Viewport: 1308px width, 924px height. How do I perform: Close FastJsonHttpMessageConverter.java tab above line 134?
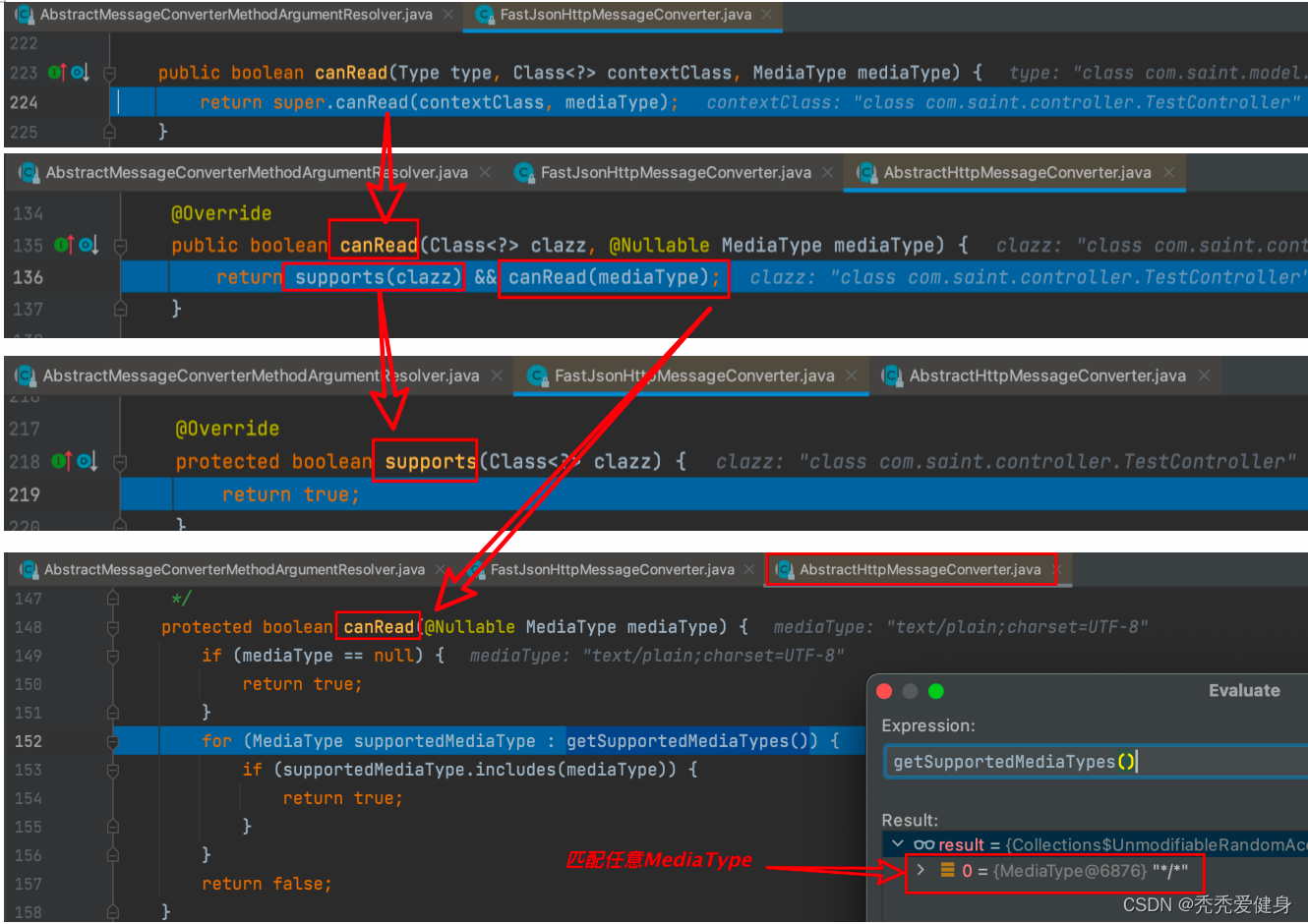click(x=828, y=173)
